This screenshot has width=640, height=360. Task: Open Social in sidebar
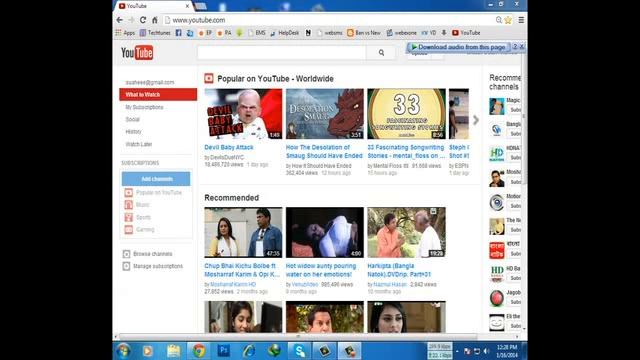pyautogui.click(x=132, y=119)
